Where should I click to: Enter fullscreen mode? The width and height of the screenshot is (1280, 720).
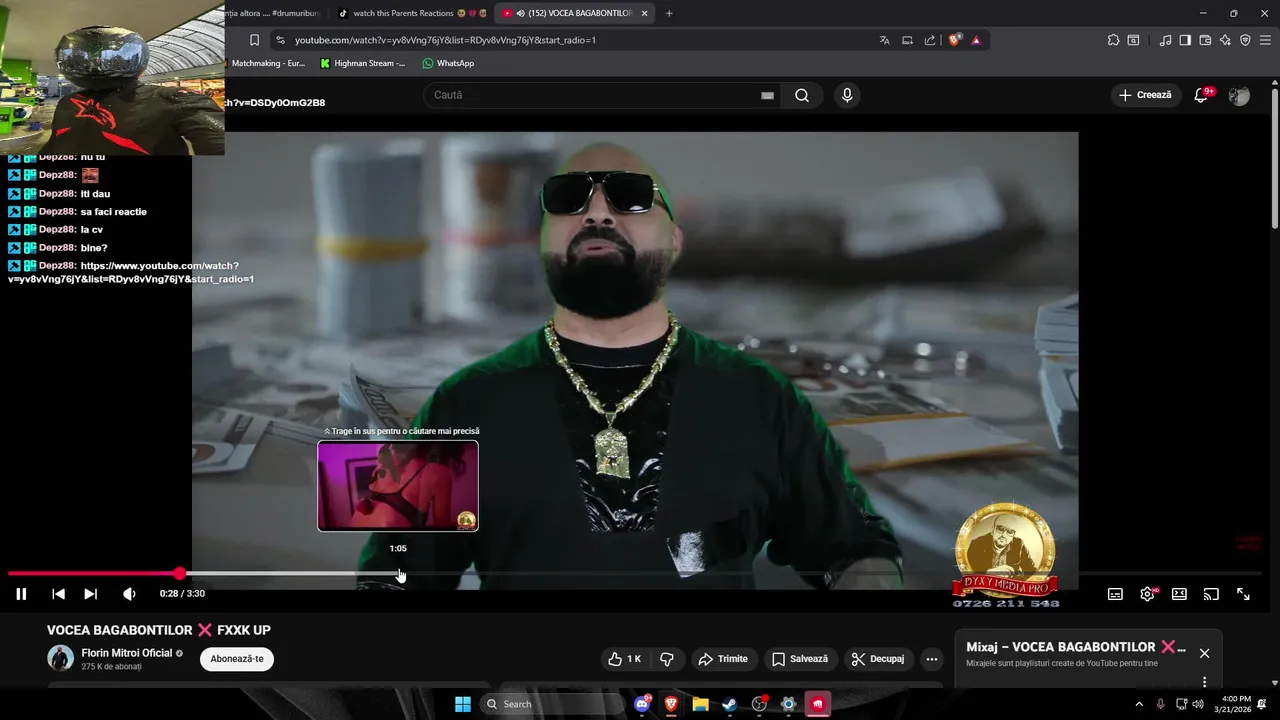[x=1243, y=594]
